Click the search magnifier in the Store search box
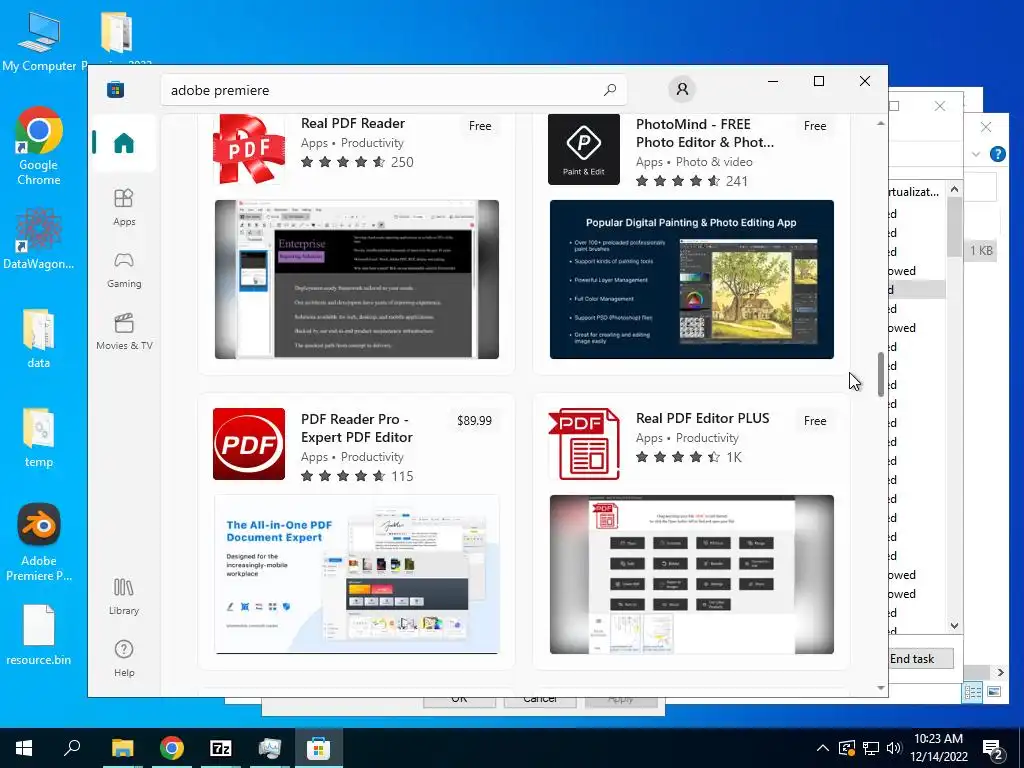 610,90
